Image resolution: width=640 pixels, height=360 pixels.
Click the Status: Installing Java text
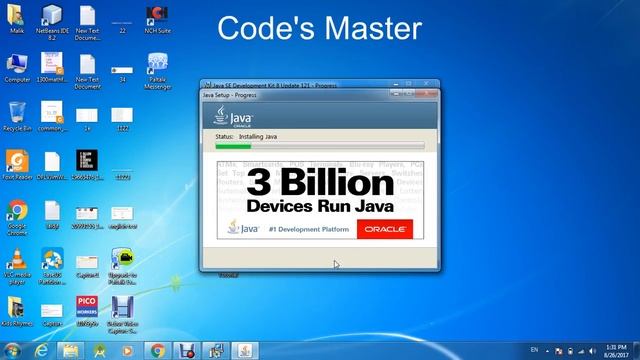(x=246, y=136)
